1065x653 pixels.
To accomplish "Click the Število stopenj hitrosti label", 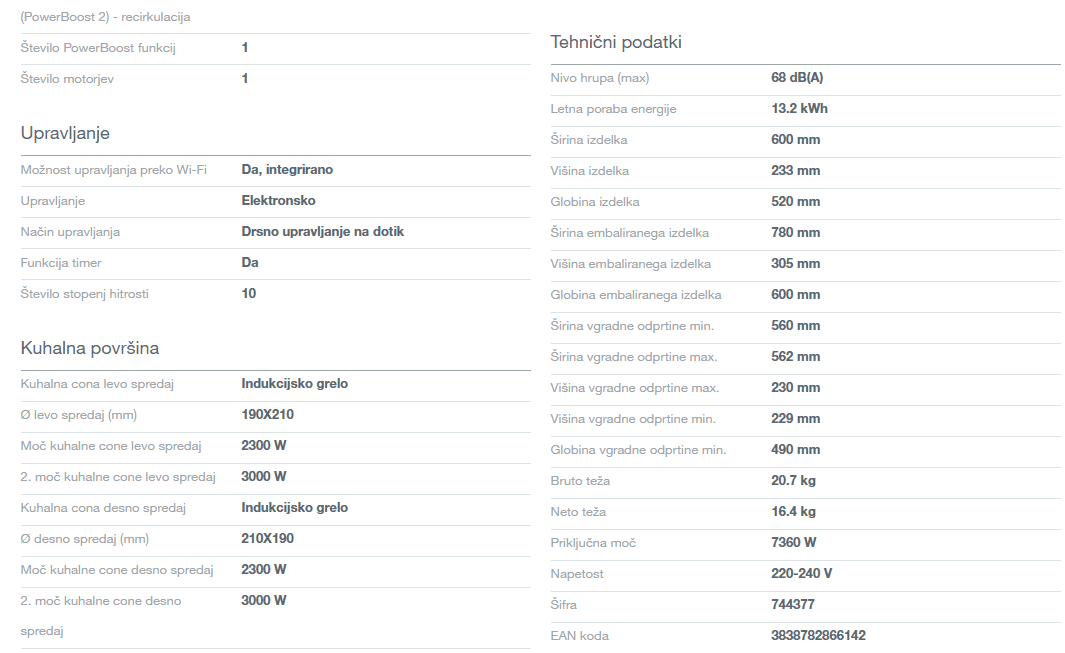I will point(84,294).
